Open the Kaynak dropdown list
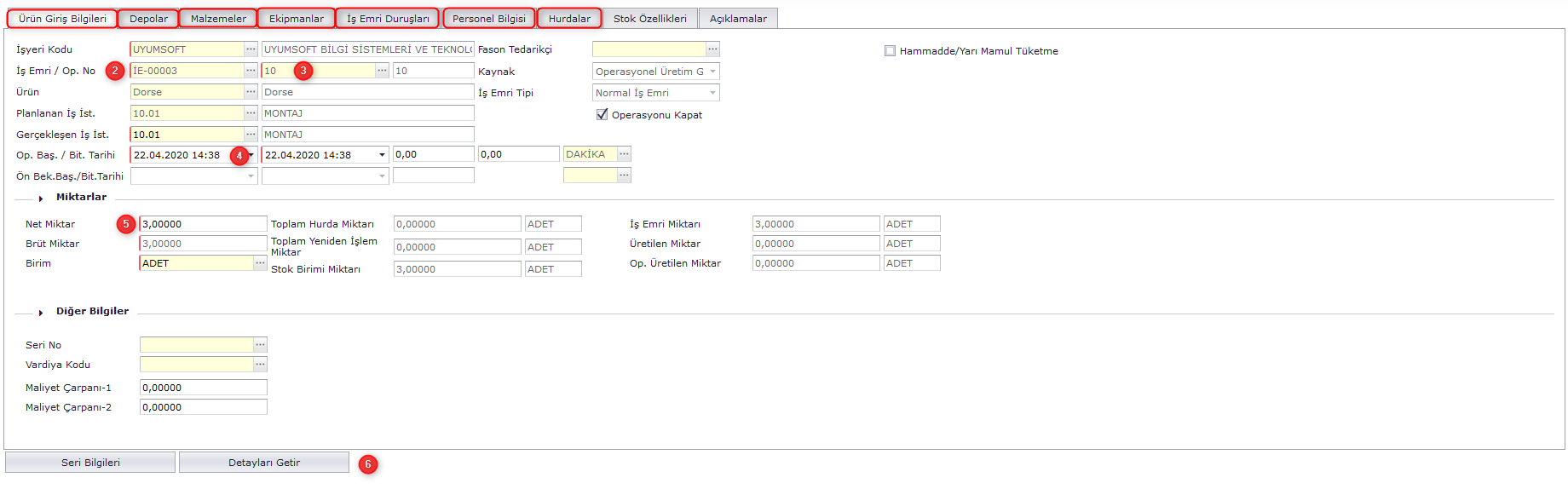Screen dimensions: 1568x489 click(x=712, y=72)
